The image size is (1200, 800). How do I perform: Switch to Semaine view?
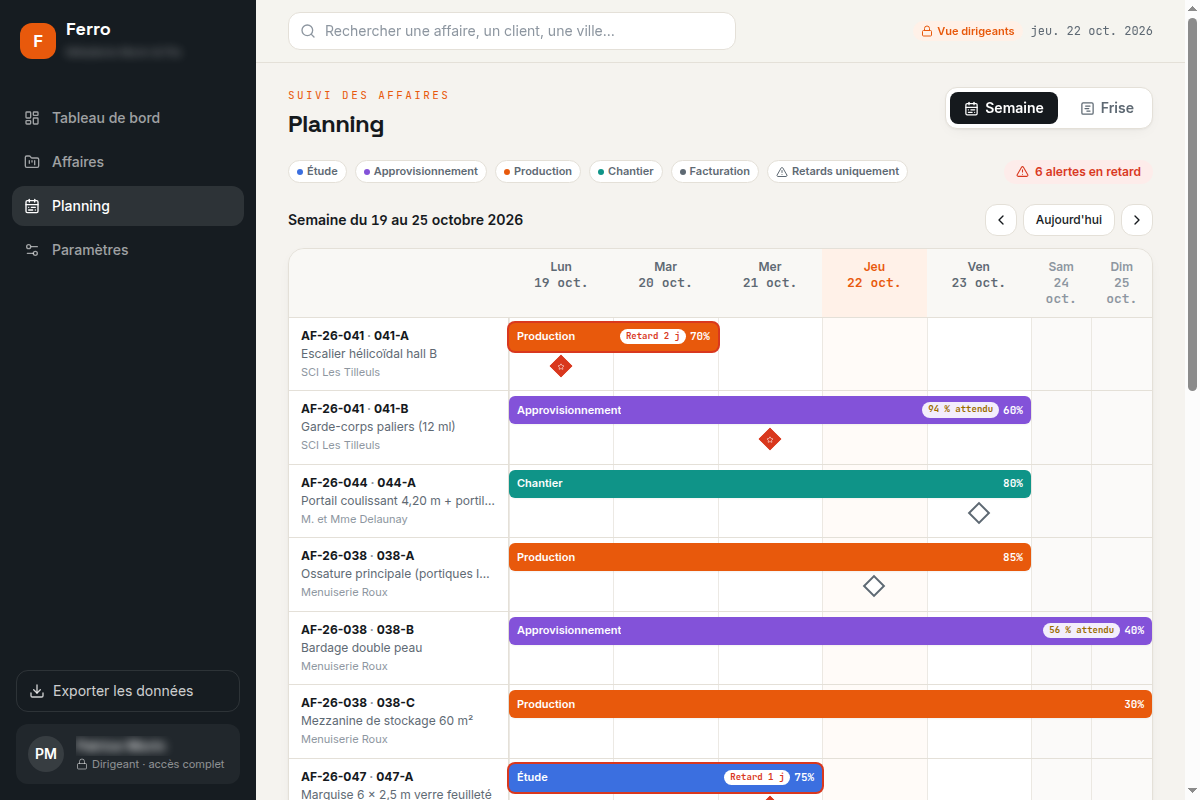[x=1004, y=108]
